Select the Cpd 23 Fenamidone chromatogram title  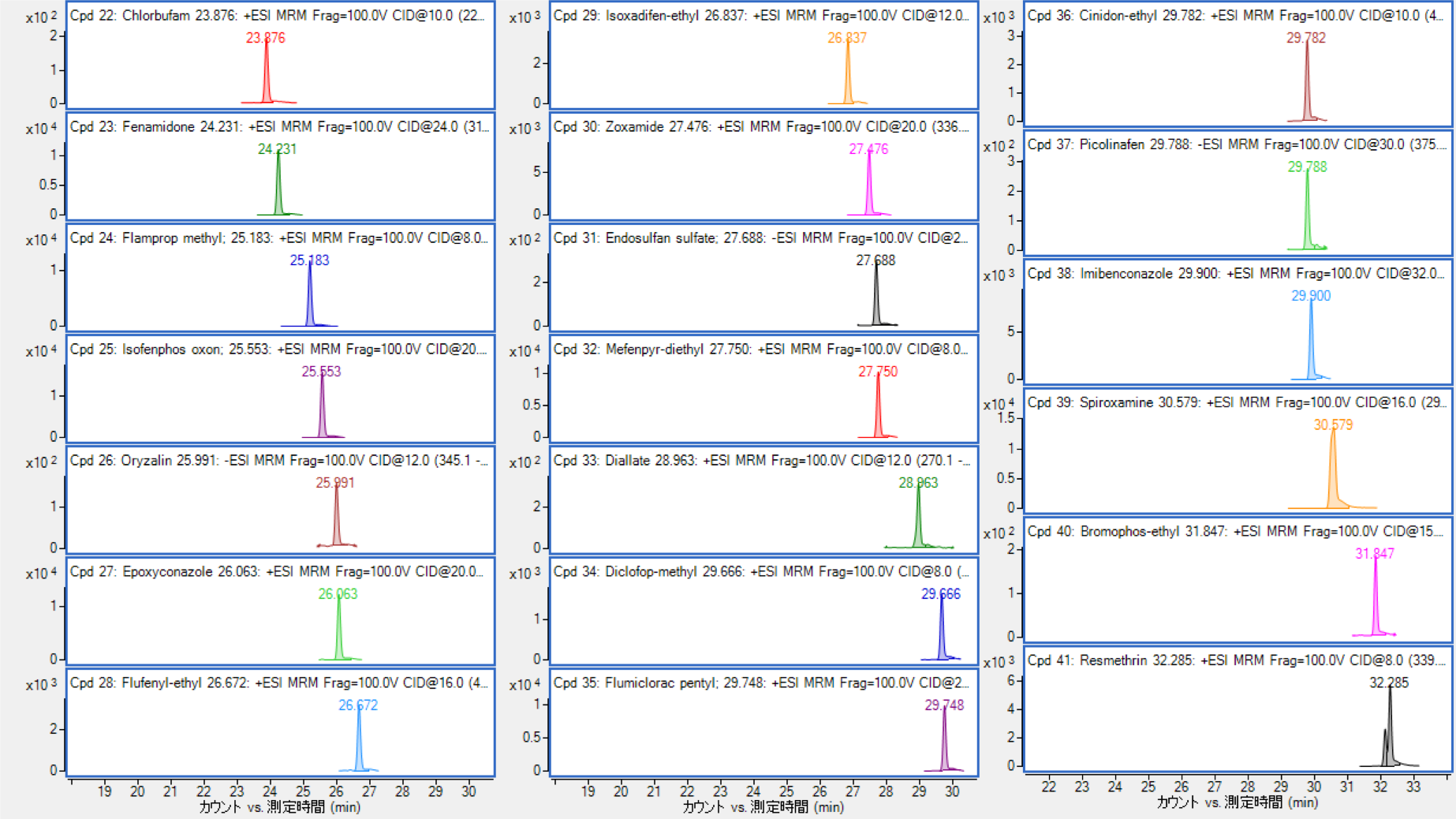tap(279, 127)
